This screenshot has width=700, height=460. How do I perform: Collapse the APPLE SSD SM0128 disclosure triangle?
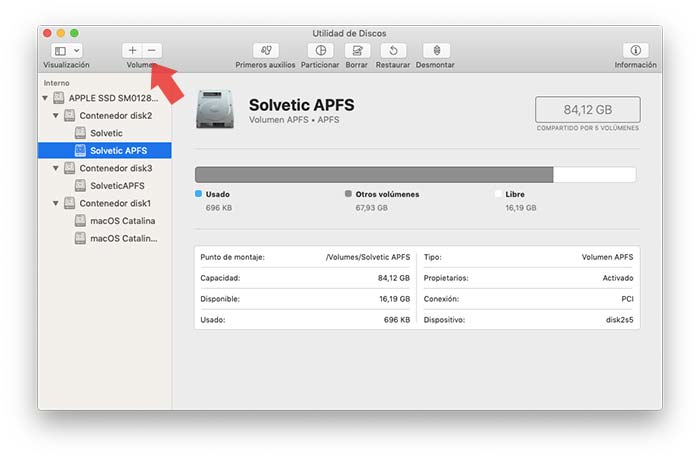(x=45, y=98)
